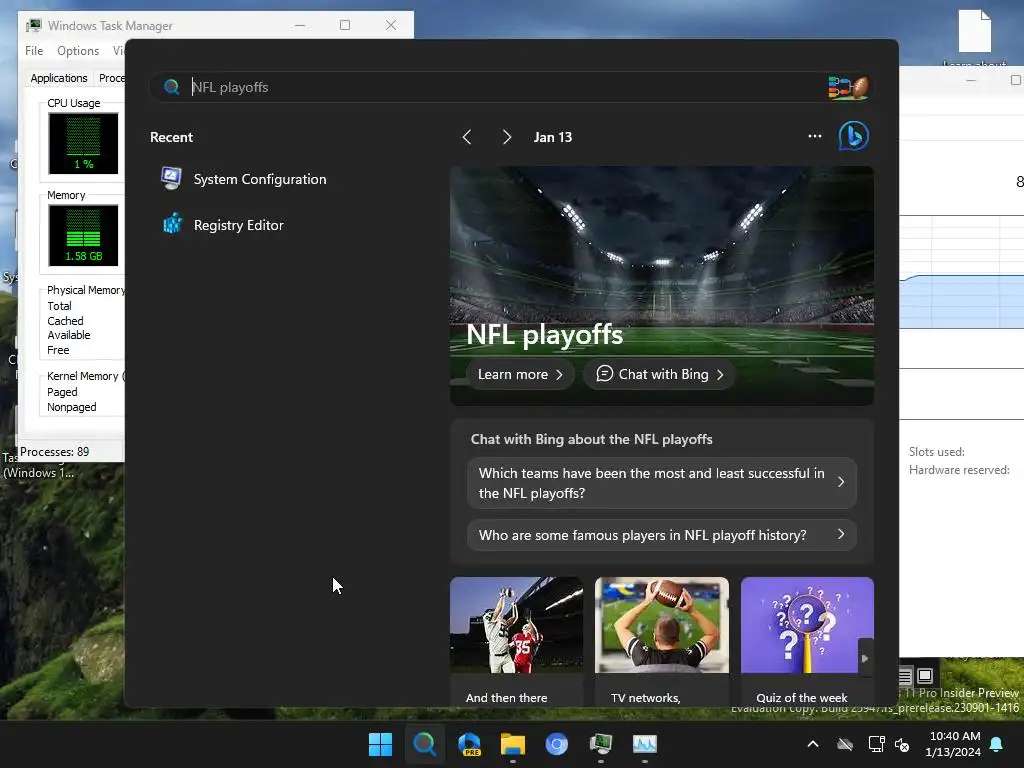
Task: Click the muted volume tray icon
Action: tap(902, 744)
